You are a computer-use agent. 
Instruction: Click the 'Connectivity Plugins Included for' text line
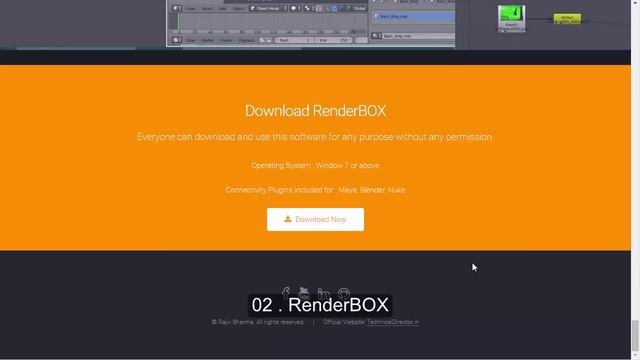(x=315, y=190)
